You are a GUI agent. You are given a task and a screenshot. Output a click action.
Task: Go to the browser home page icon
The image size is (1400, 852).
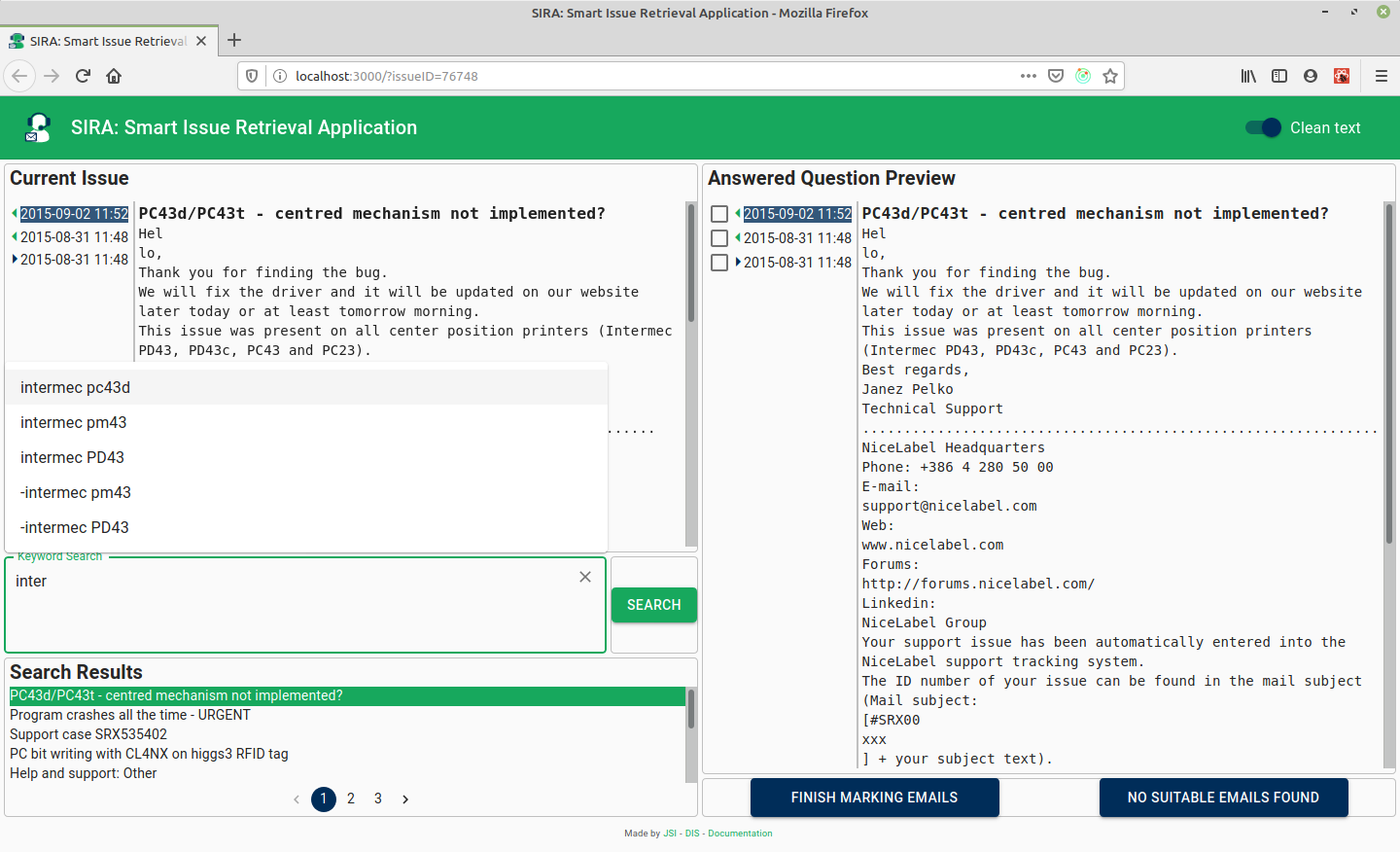tap(114, 76)
